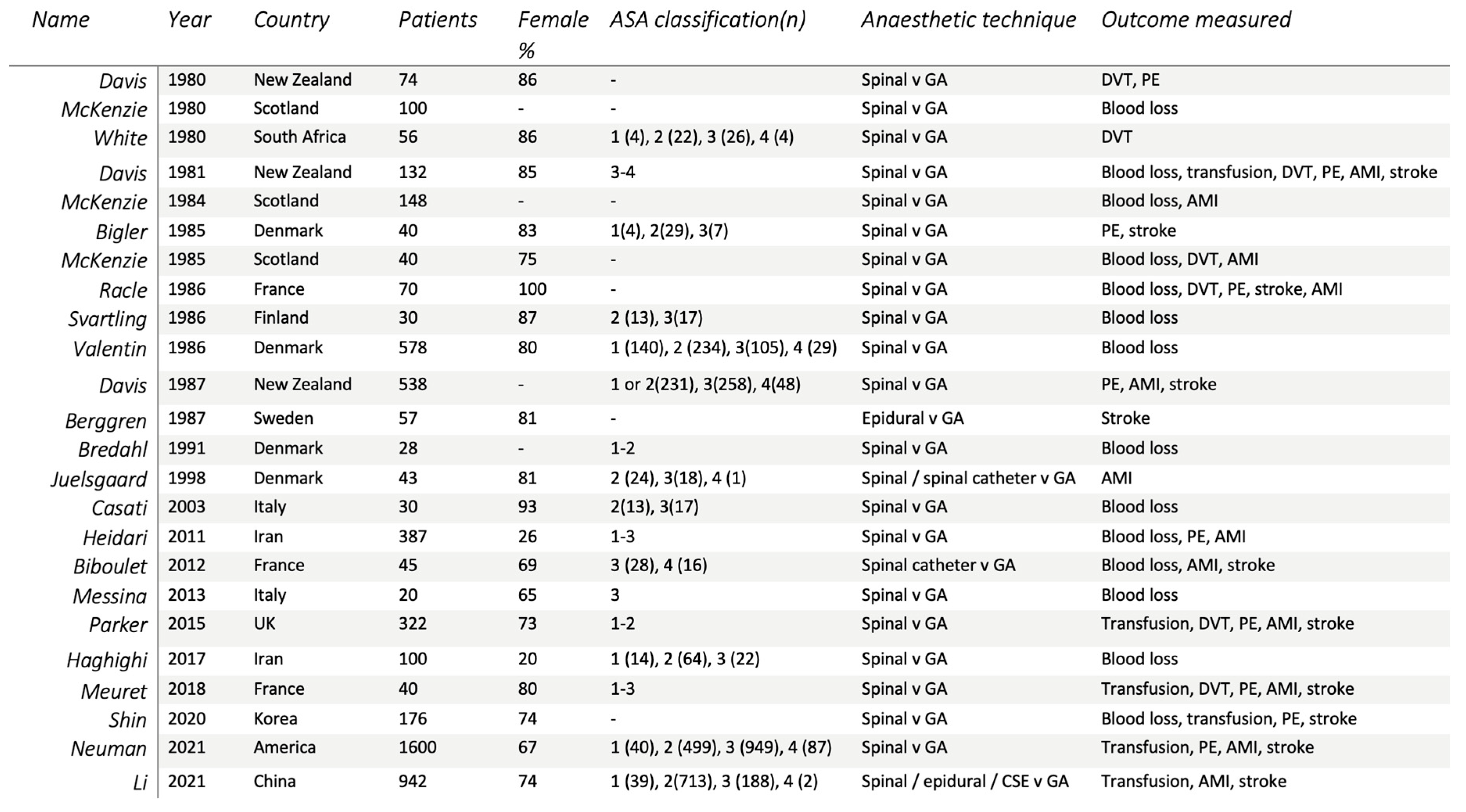Click the "Stroke" outcome in Berggren's row
This screenshot has height=812, width=1466.
click(1125, 419)
